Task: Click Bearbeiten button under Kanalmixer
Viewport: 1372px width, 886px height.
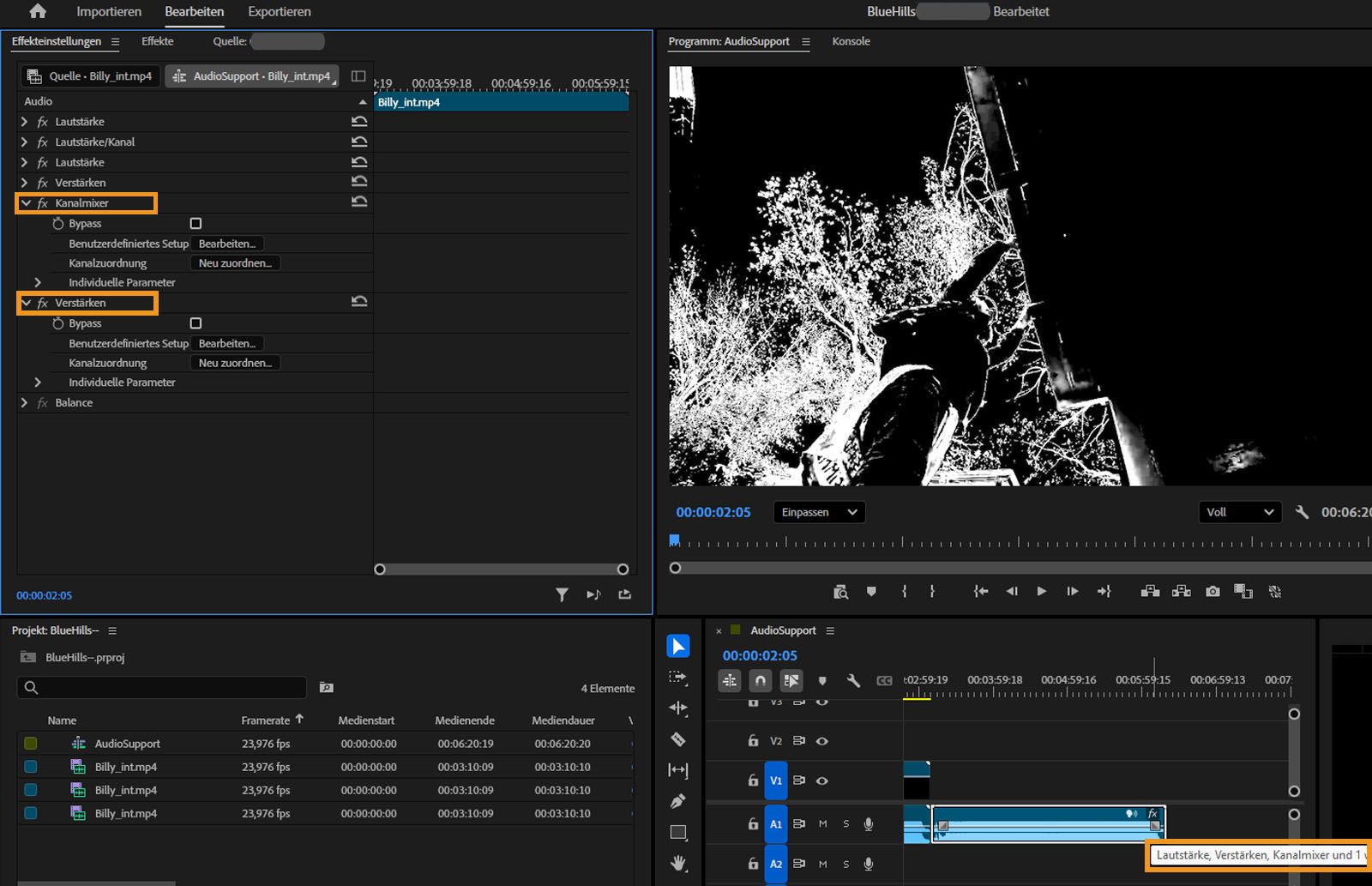Action: (226, 244)
